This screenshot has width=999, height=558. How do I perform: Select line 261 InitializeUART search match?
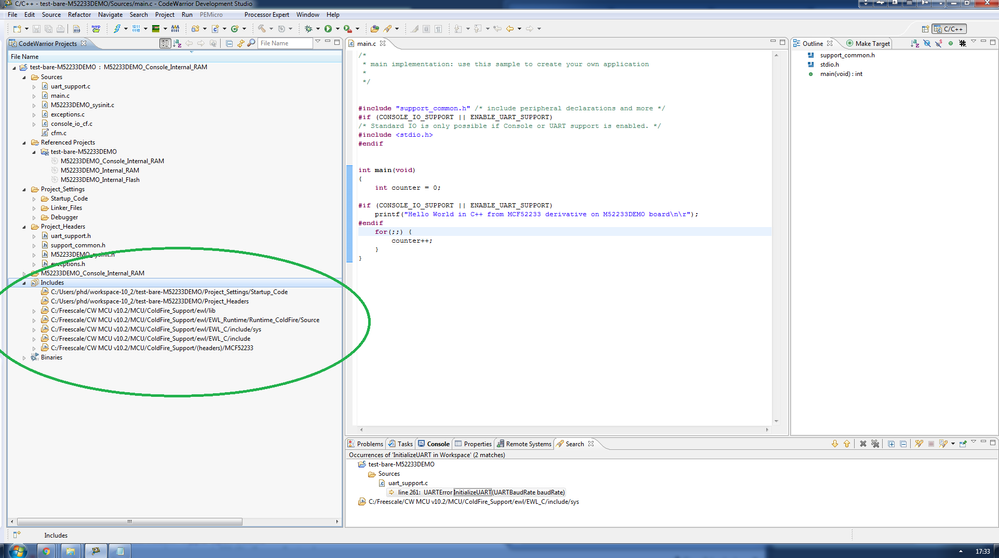coord(481,492)
